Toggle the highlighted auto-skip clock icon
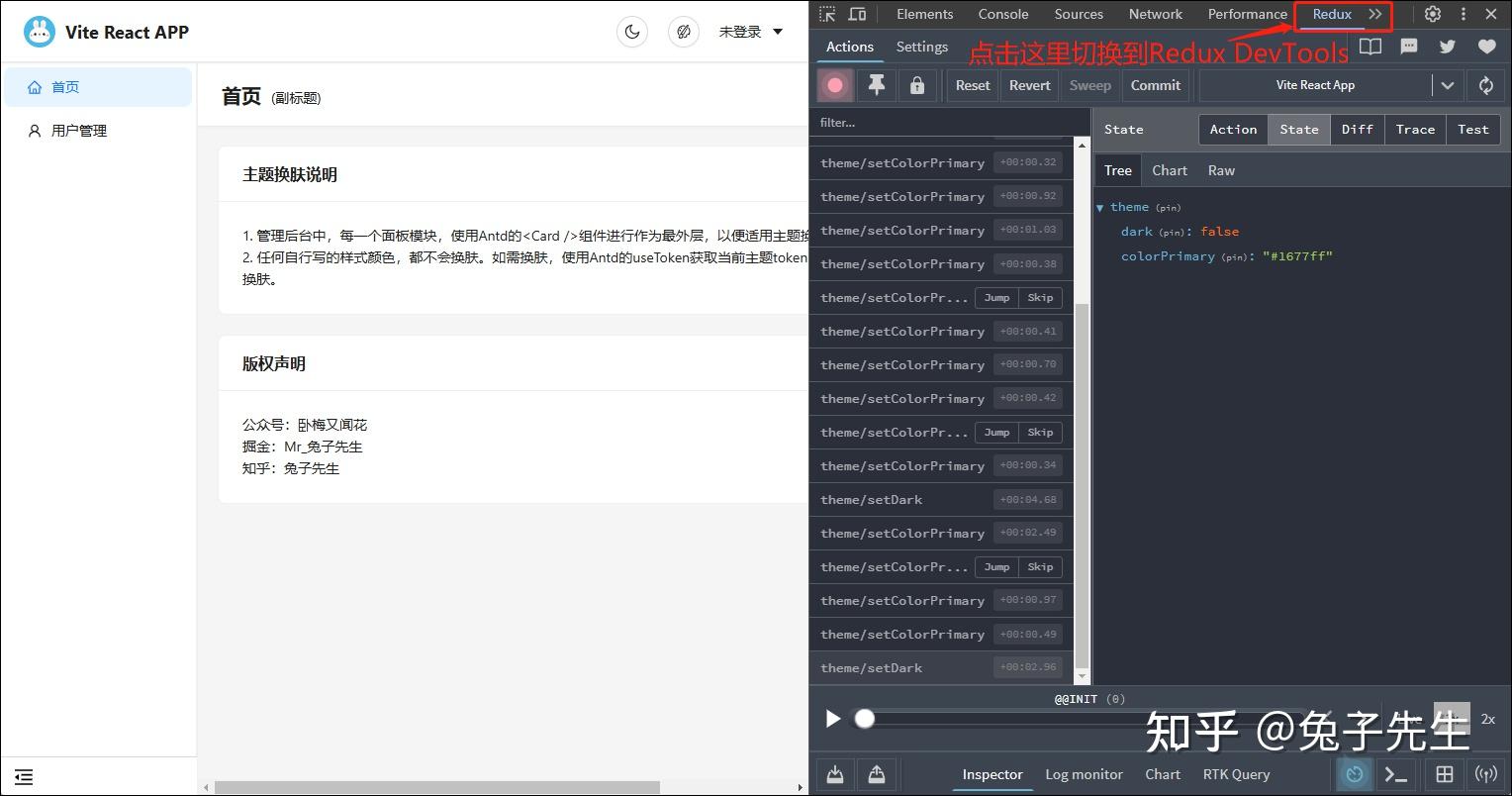This screenshot has height=796, width=1512. point(1354,774)
